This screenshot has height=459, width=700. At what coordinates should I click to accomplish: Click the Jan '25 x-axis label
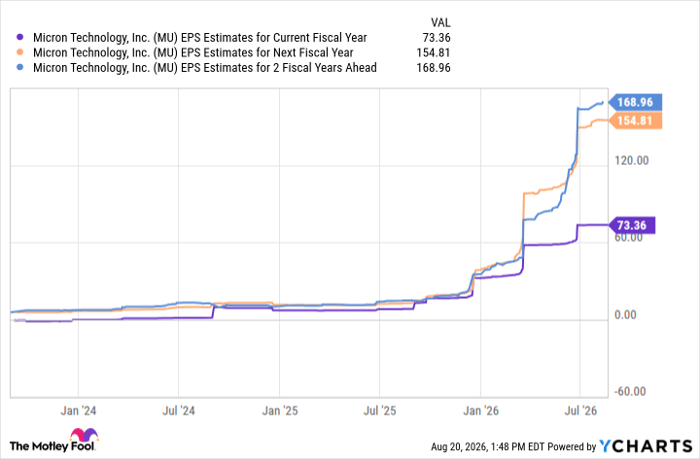click(x=280, y=411)
